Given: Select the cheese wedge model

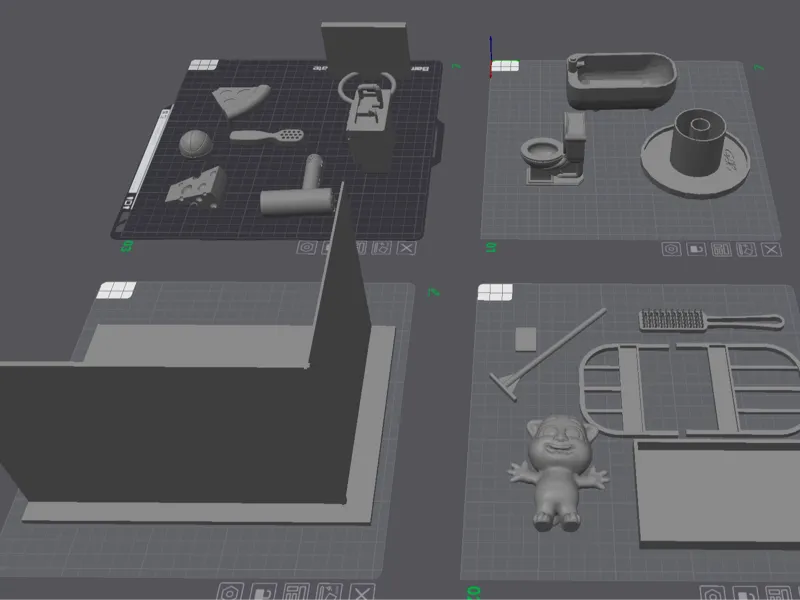Looking at the screenshot, I should [x=197, y=187].
